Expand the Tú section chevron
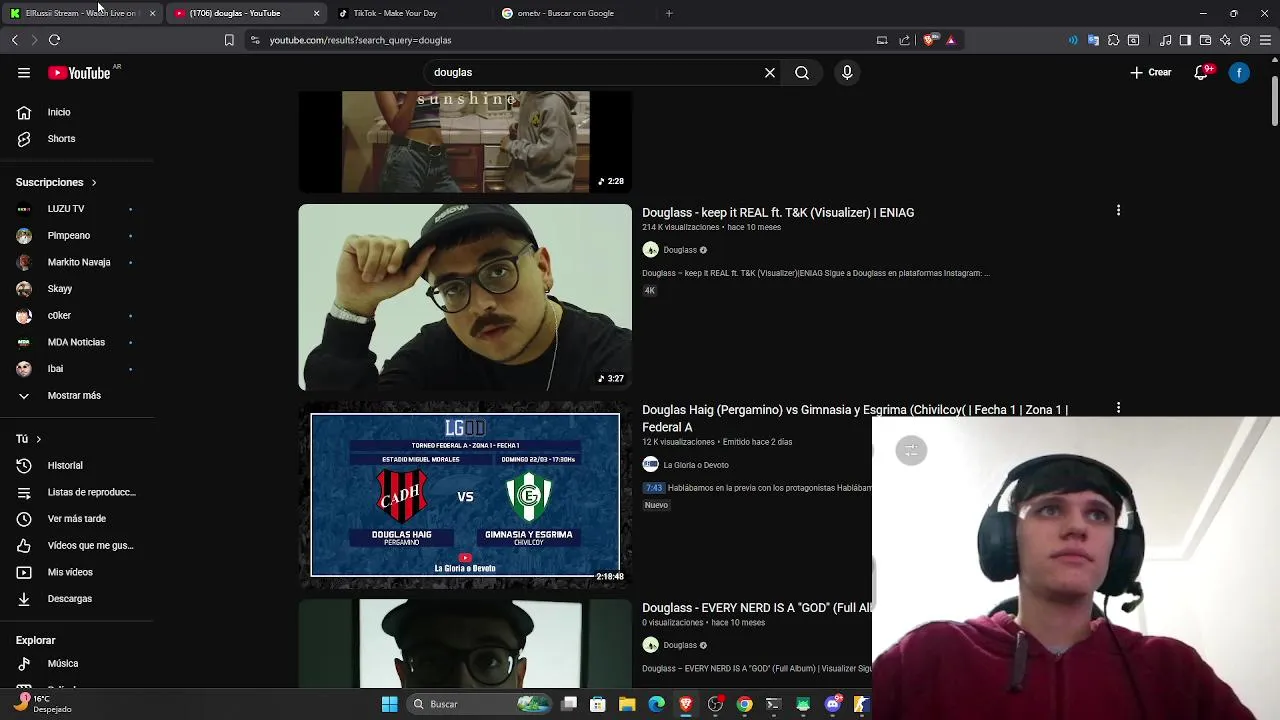 38,439
